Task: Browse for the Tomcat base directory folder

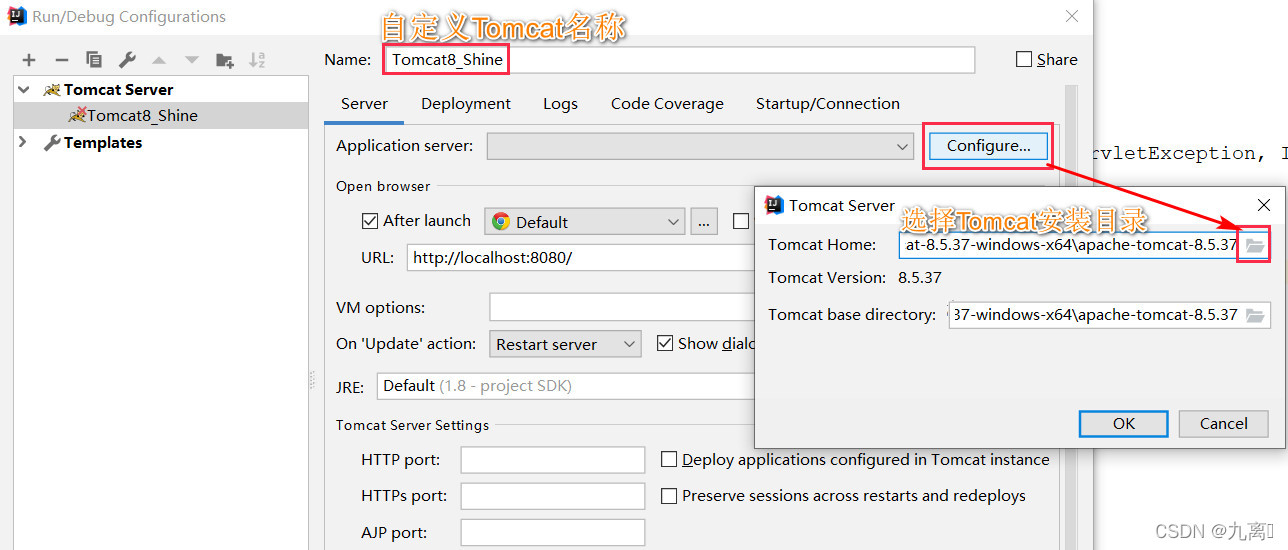Action: tap(1255, 315)
